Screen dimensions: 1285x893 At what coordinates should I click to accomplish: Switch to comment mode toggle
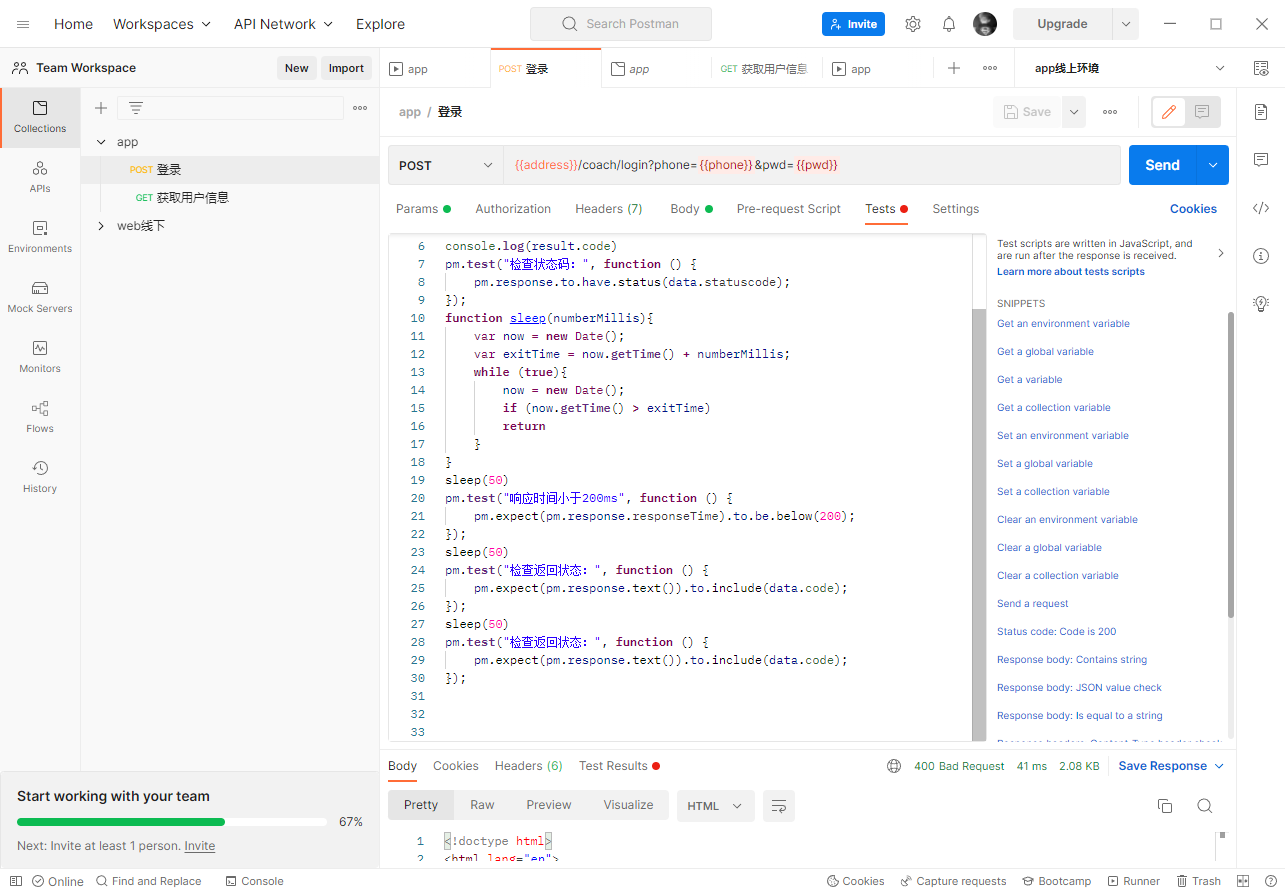point(1203,112)
